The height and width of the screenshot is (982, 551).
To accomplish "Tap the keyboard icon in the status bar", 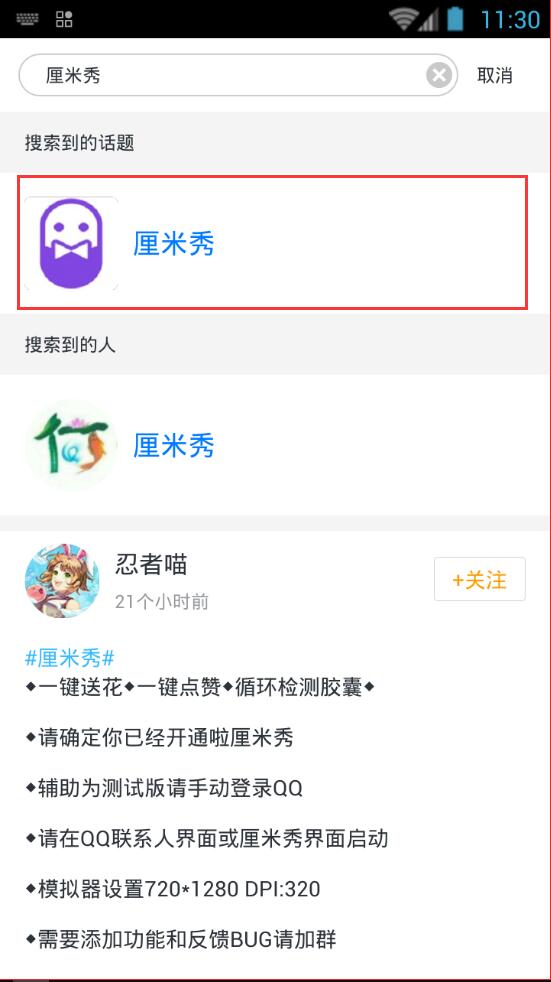I will click(28, 19).
